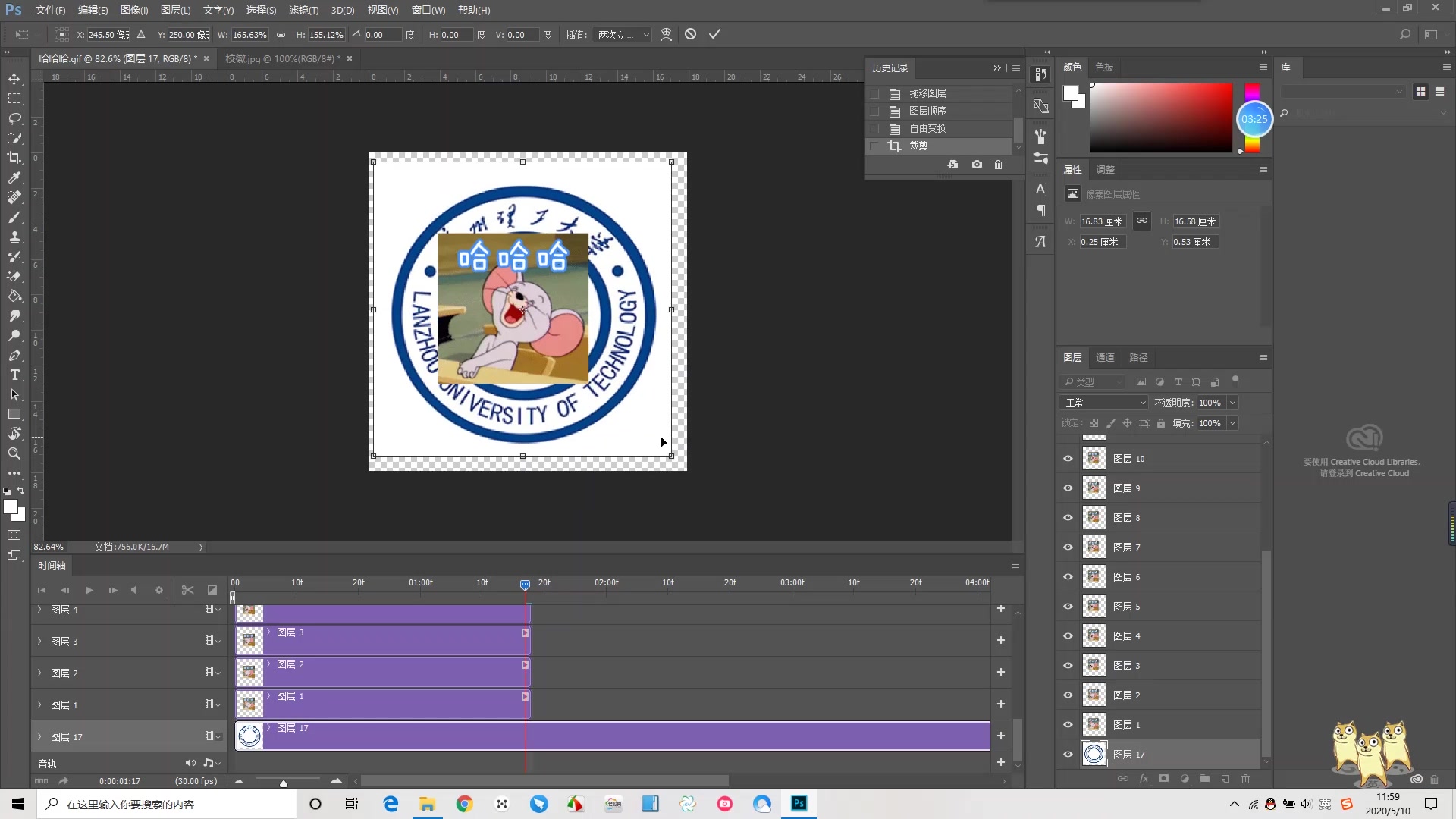Mute the audio track

(x=190, y=763)
